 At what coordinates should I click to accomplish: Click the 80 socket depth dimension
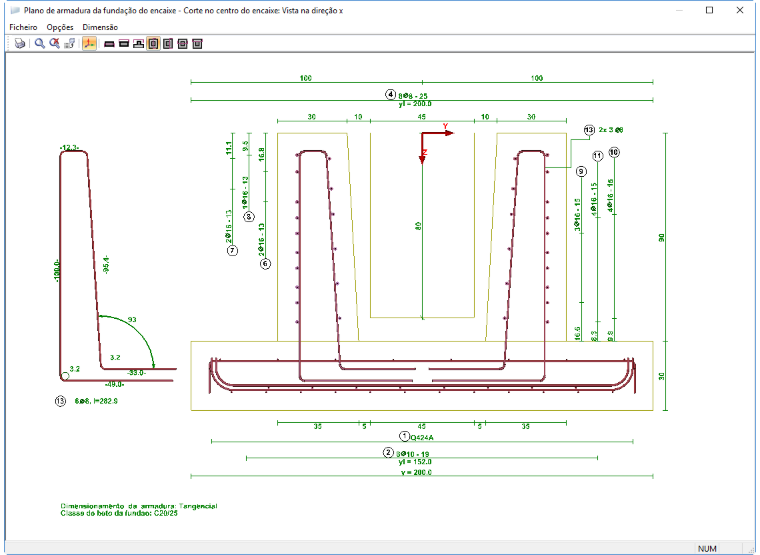tap(418, 226)
